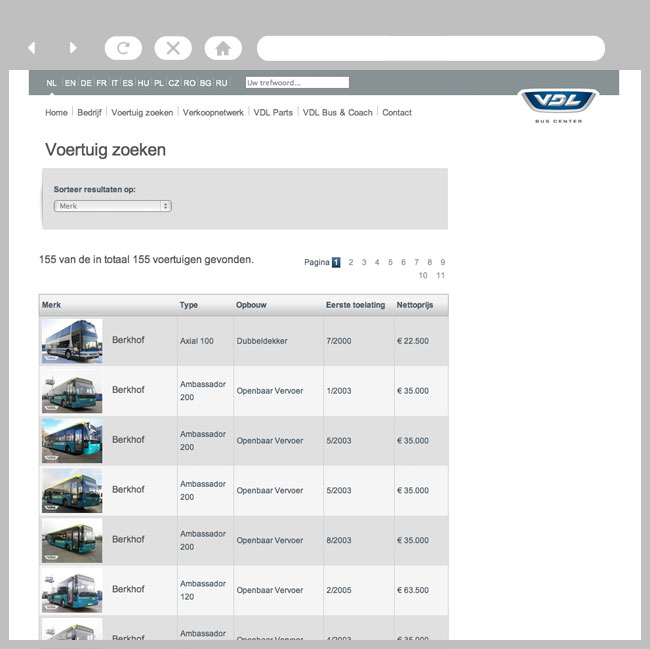
Task: Switch language to CZ
Action: point(174,83)
